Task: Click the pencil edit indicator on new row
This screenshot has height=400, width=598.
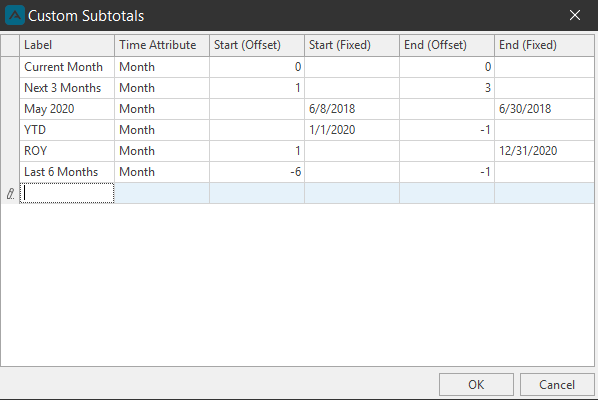Action: pos(10,193)
